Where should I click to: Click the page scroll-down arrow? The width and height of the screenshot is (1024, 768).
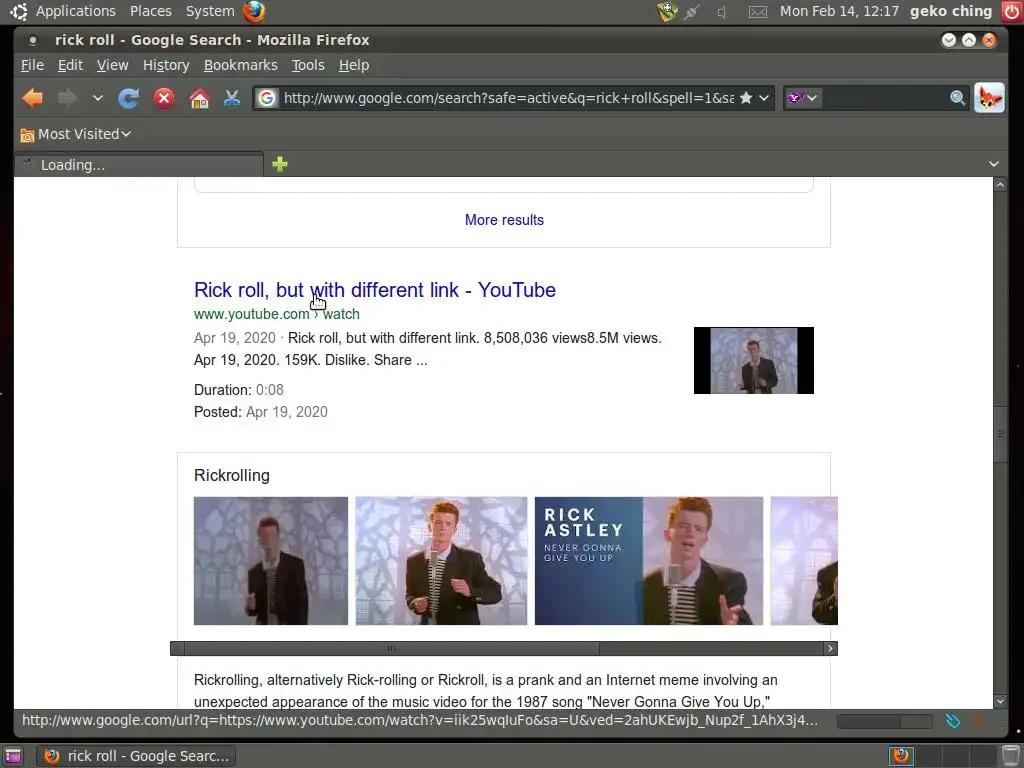click(x=1000, y=701)
